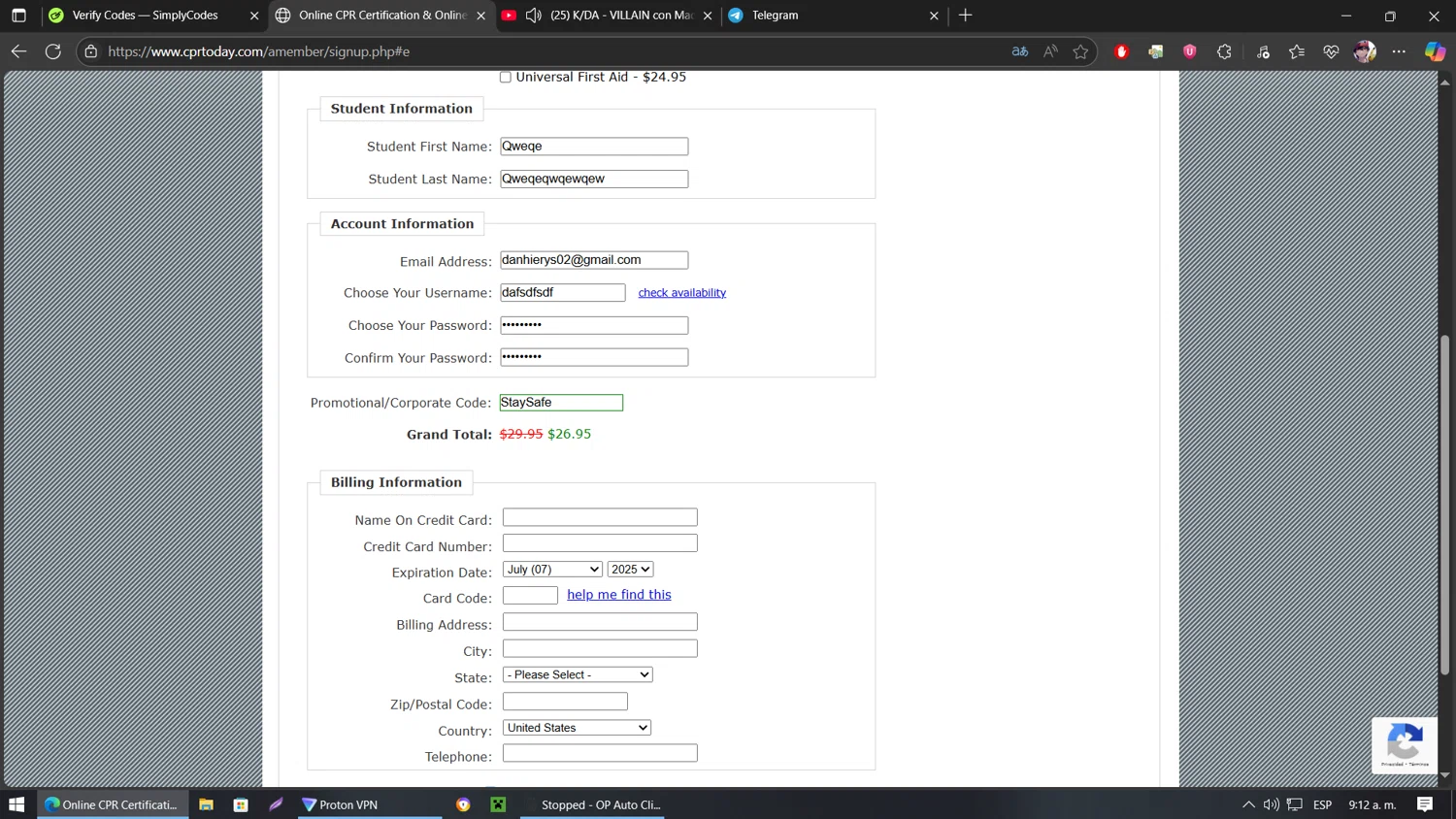Image resolution: width=1456 pixels, height=819 pixels.
Task: Open the purple feather app in taskbar
Action: pyautogui.click(x=276, y=804)
